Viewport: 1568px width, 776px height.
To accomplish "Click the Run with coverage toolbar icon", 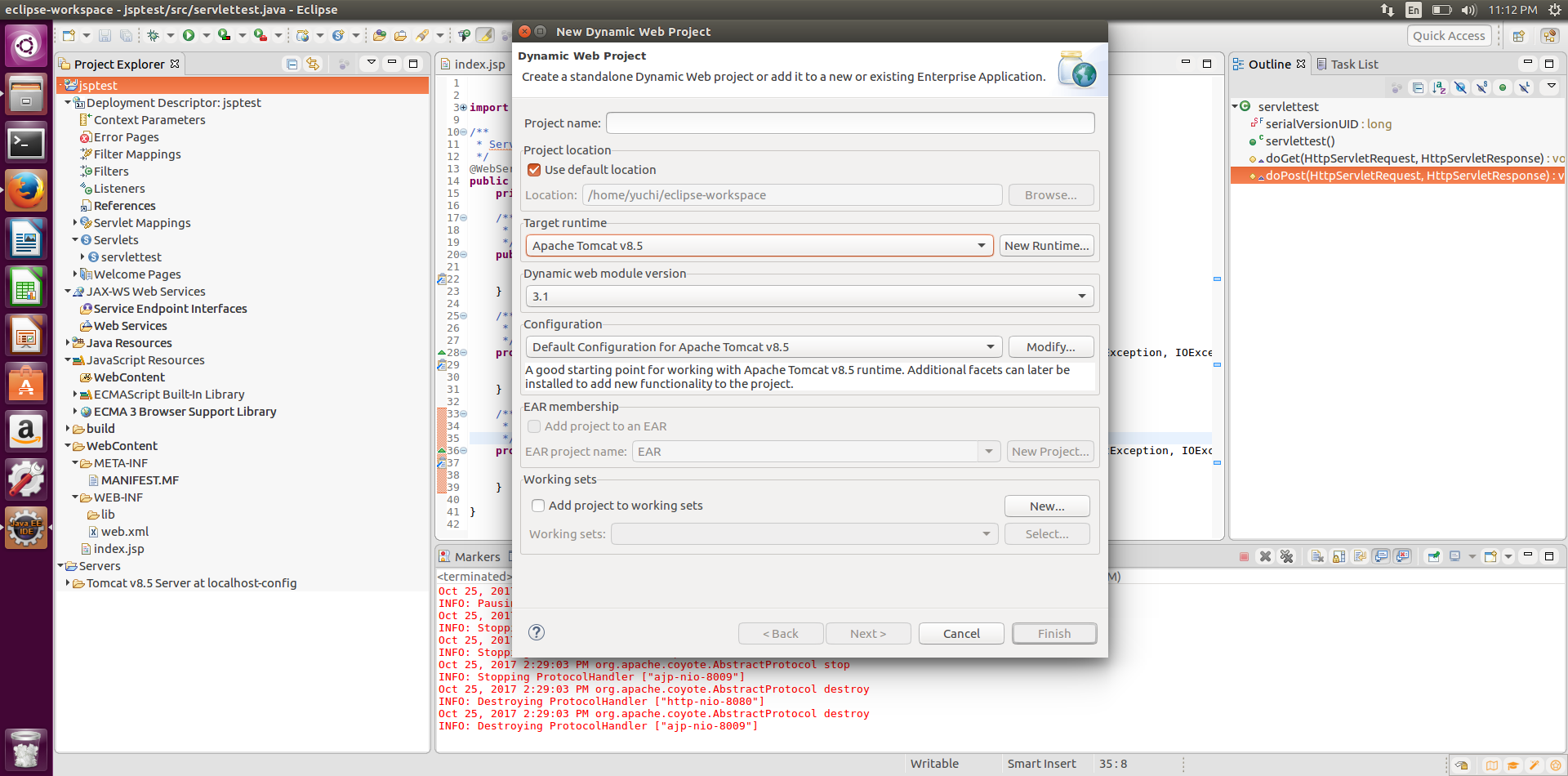I will point(224,35).
